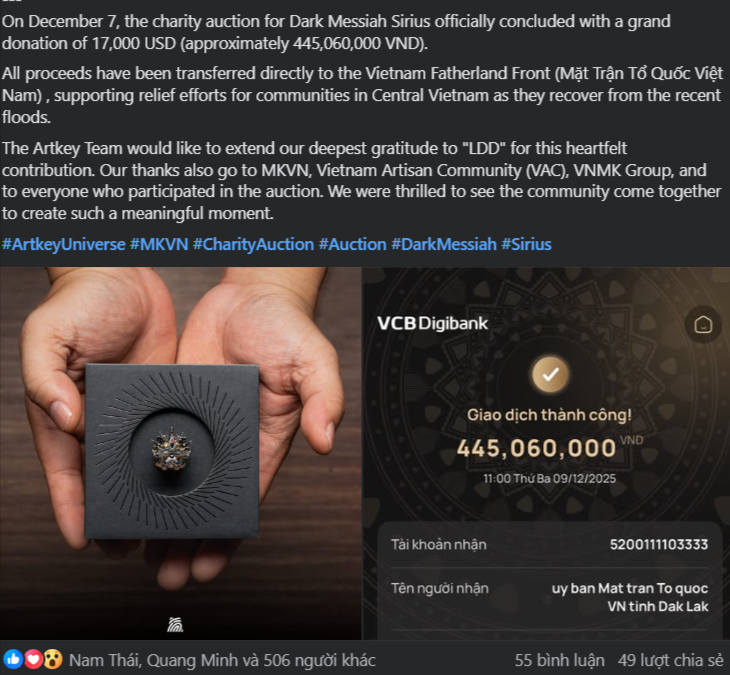The image size is (730, 675).
Task: Open the #ArtkeyUniverse hashtag
Action: (x=64, y=244)
